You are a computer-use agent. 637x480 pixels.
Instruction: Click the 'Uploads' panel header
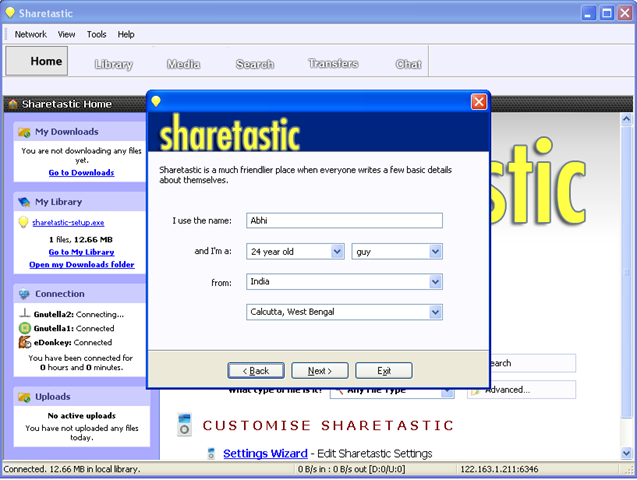coord(81,397)
